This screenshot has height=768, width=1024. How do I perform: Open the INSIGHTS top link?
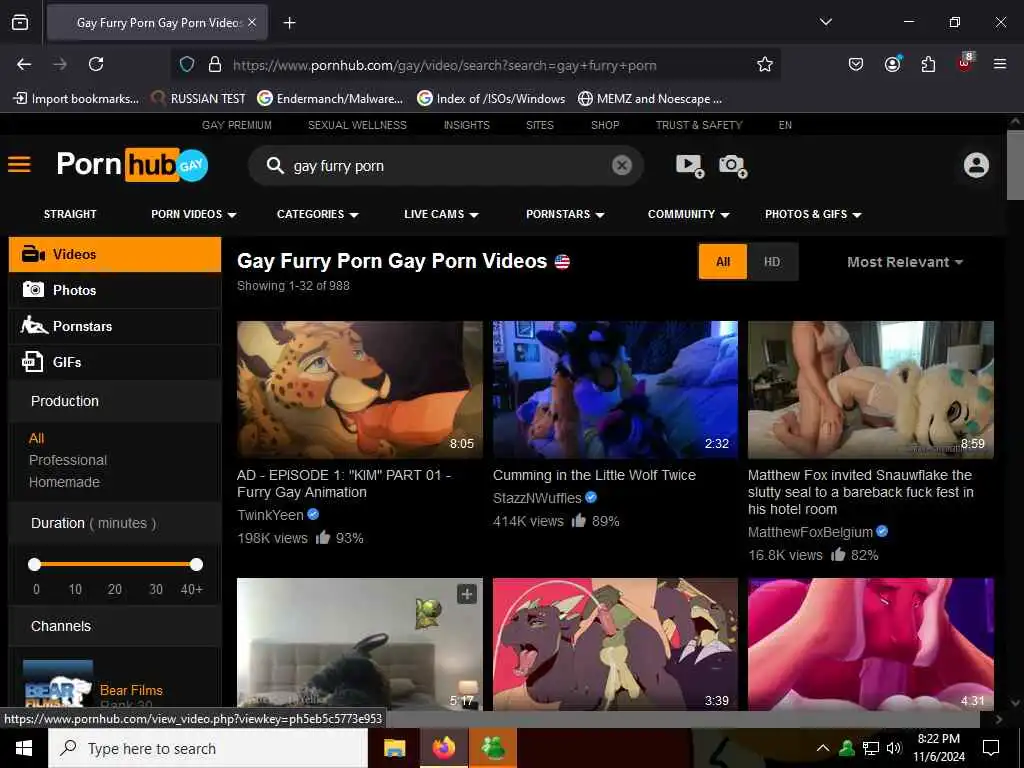pos(466,125)
